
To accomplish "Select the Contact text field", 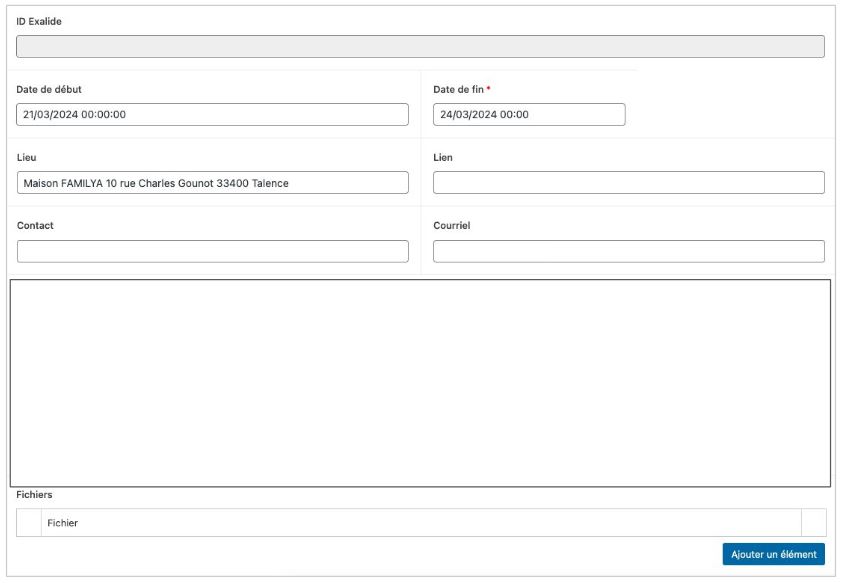I will click(212, 251).
